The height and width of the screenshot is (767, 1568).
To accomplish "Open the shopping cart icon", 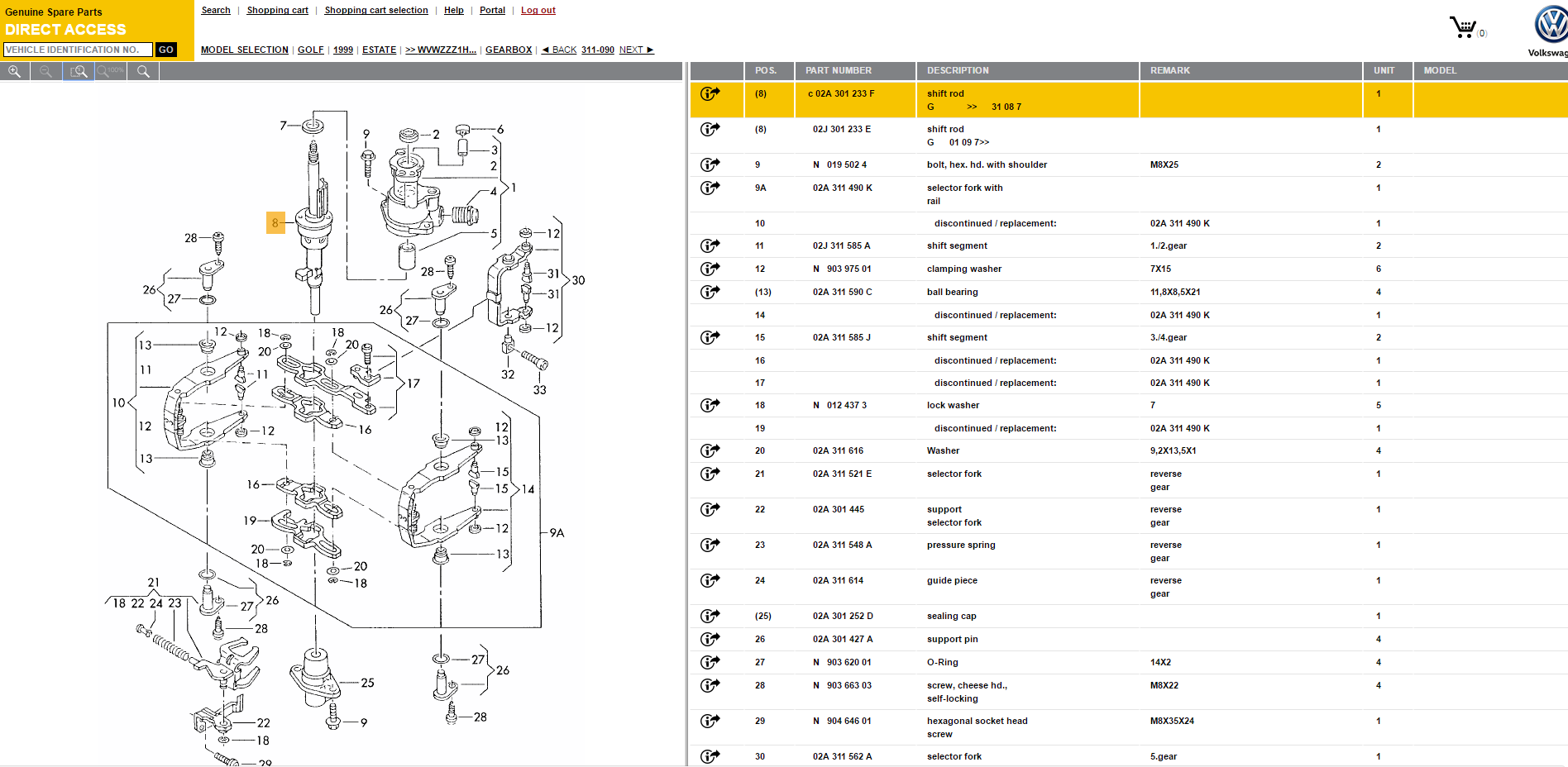I will click(1463, 28).
